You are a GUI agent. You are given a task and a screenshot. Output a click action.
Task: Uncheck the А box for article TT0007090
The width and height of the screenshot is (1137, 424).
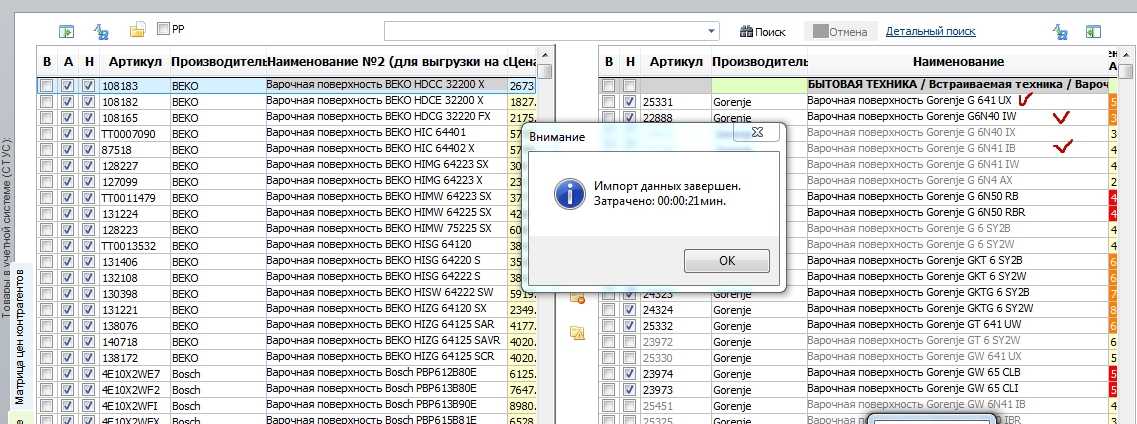click(67, 133)
